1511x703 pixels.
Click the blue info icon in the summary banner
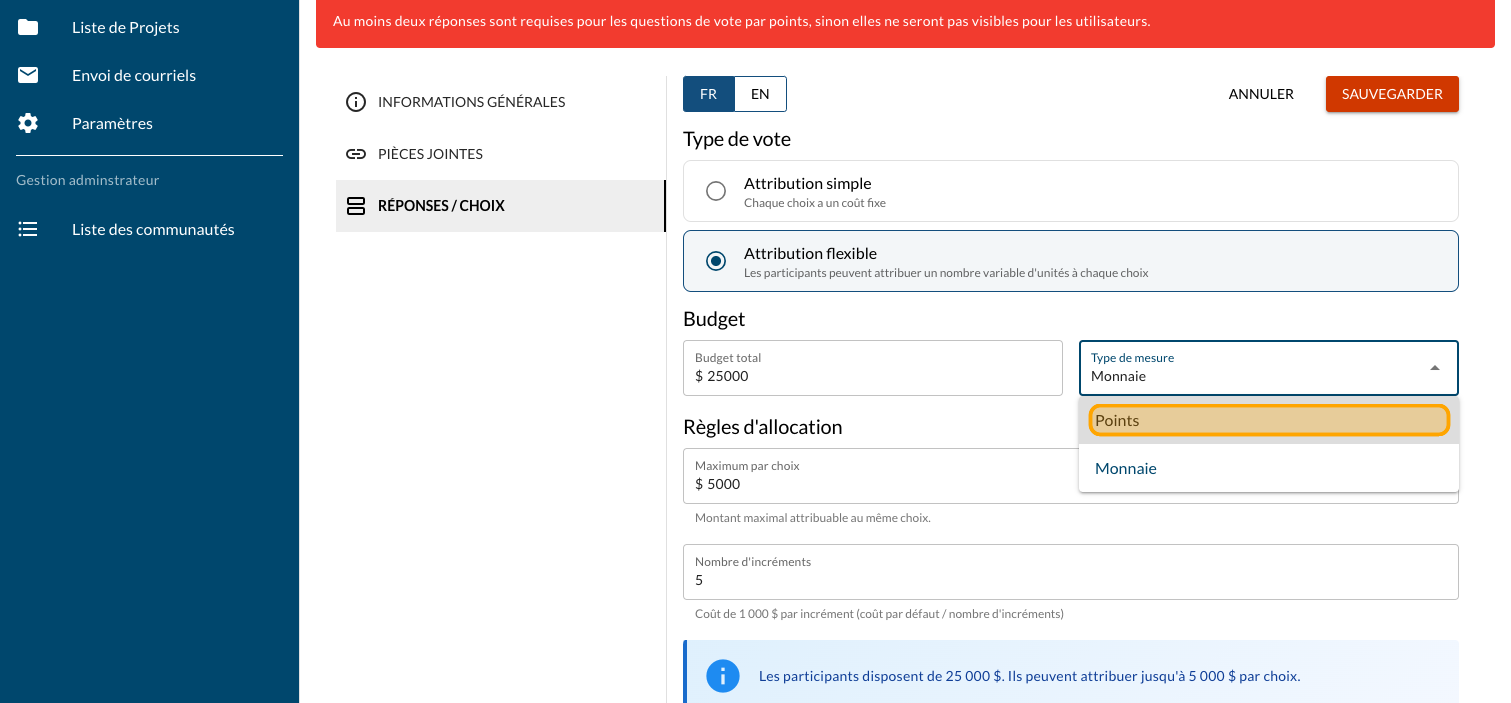722,676
